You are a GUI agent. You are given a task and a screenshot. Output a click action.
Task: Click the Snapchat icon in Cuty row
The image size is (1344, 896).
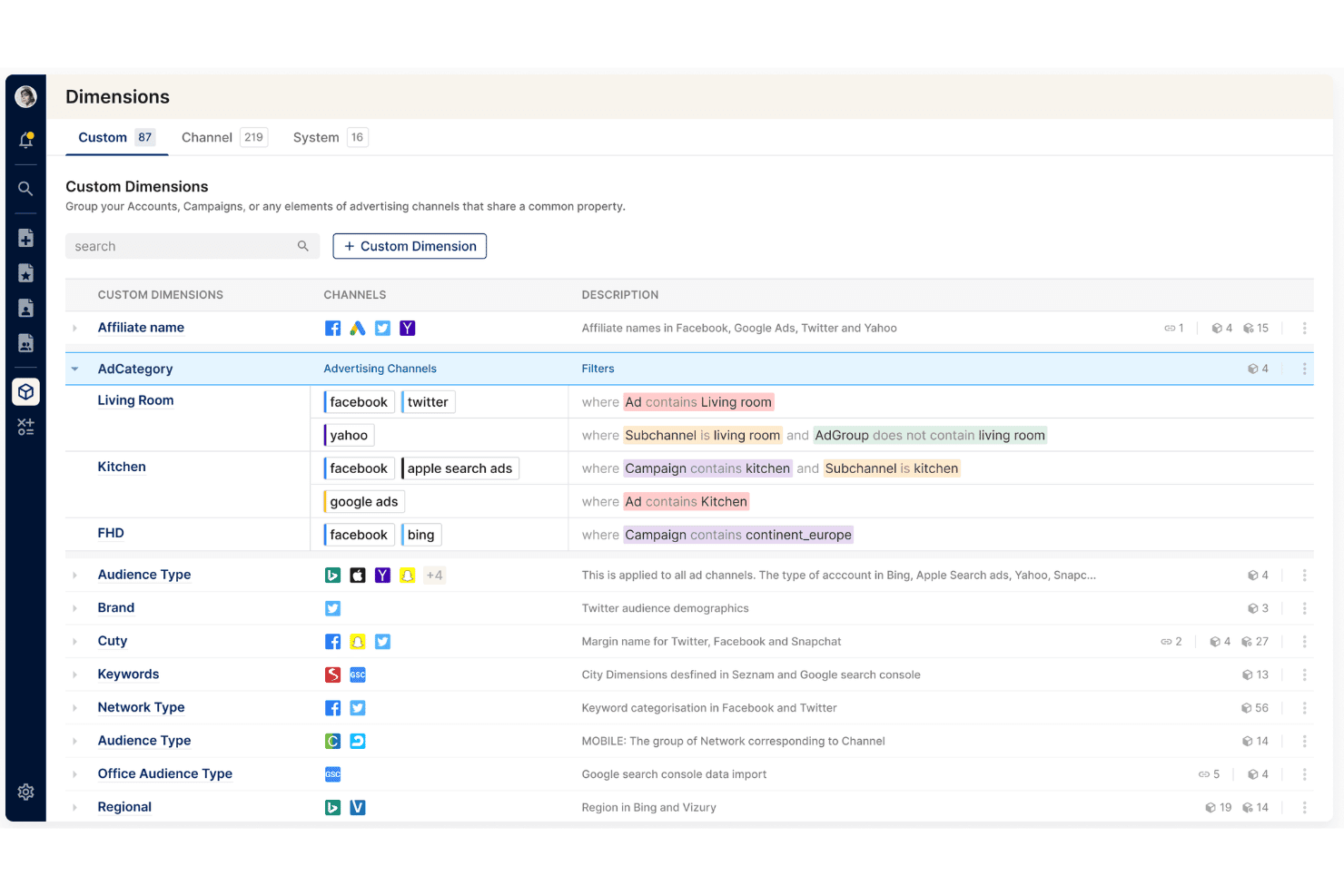point(358,642)
